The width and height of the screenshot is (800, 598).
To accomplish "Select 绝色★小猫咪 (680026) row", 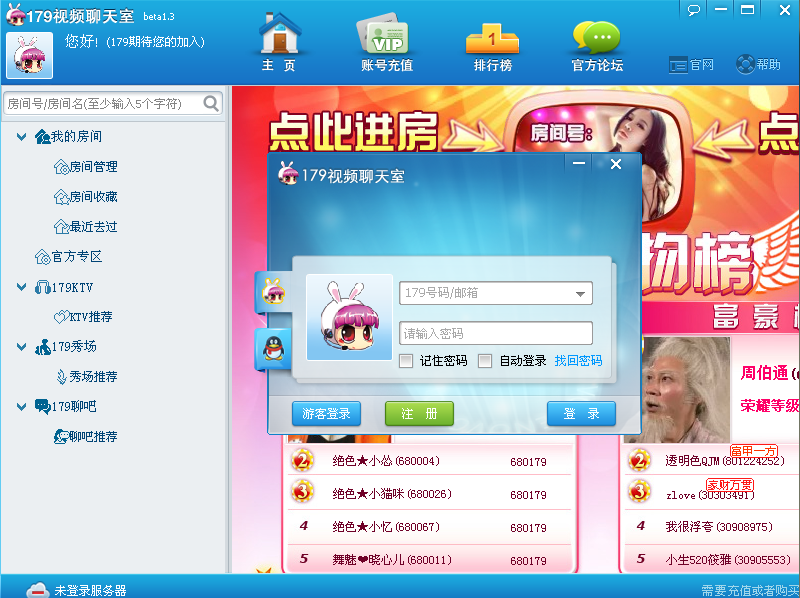I will click(x=429, y=493).
